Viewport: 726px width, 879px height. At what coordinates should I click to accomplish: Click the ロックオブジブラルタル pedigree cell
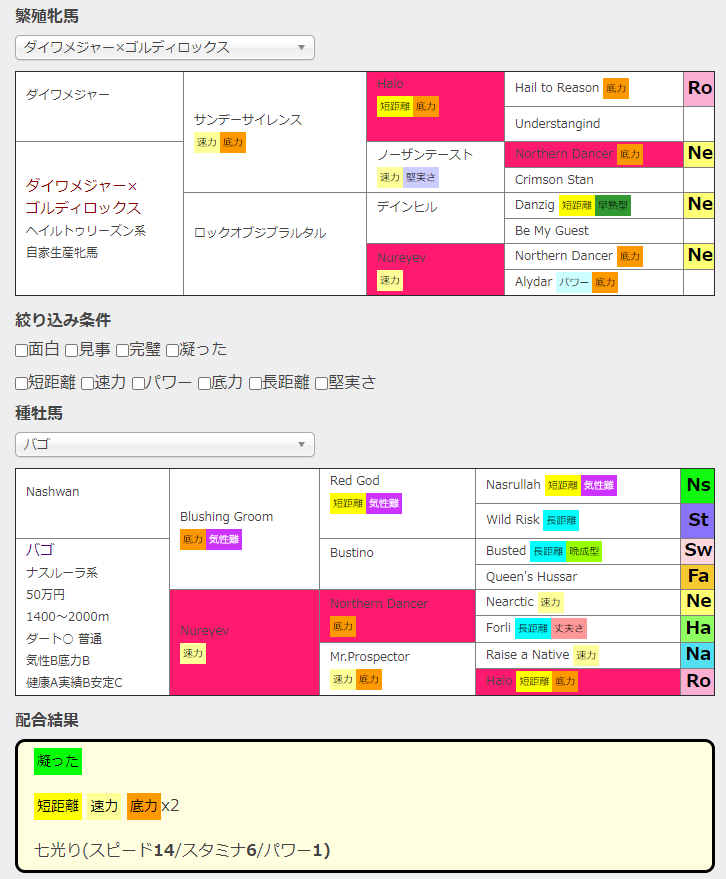pos(275,243)
